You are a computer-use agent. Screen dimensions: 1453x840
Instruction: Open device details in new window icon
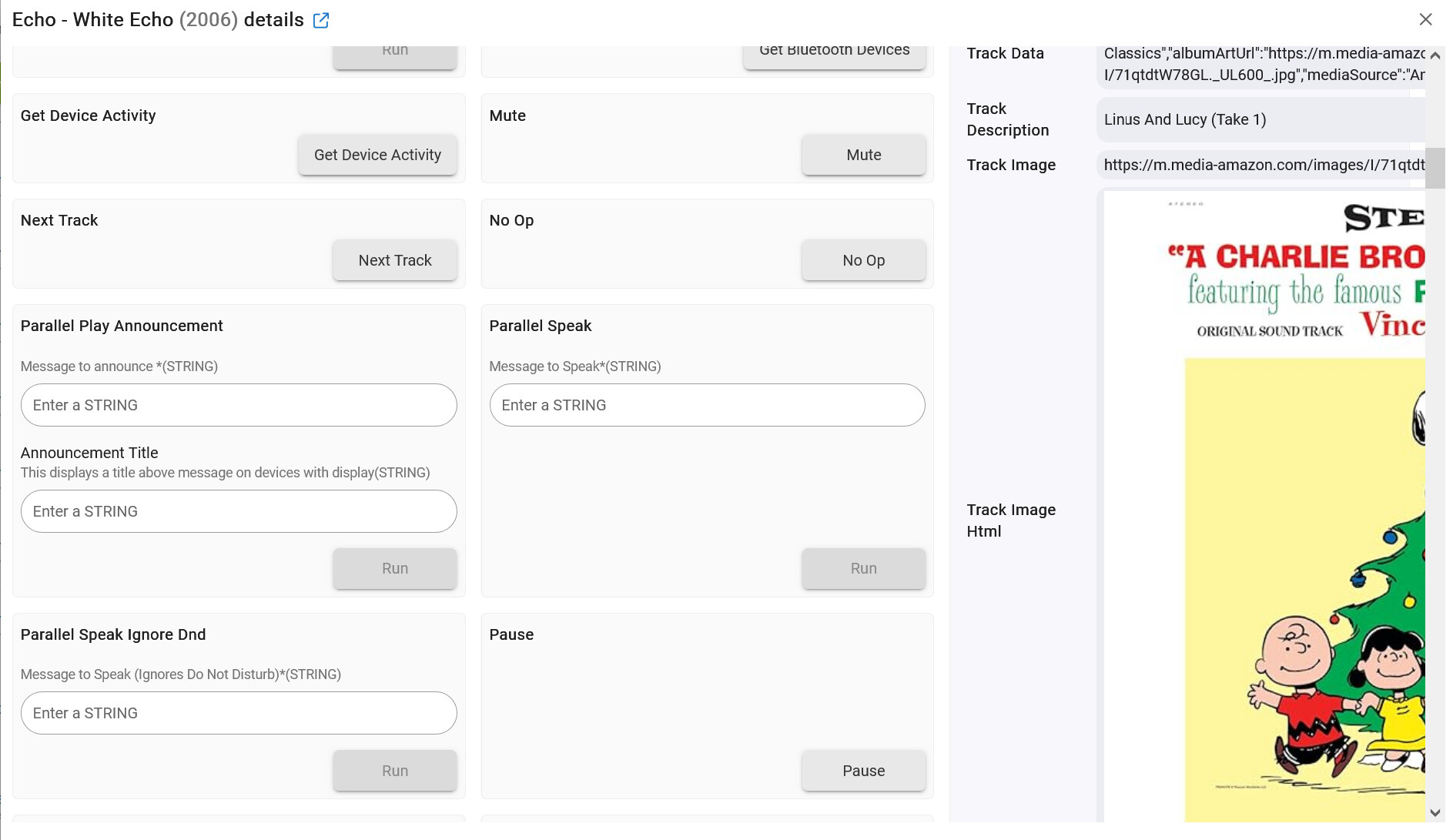pos(321,21)
